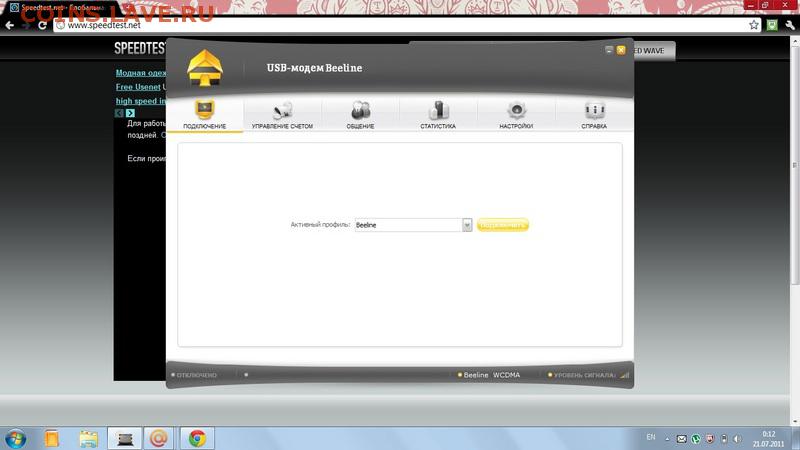This screenshot has height=450, width=800.
Task: Reload the speedtest.net page
Action: coord(42,25)
